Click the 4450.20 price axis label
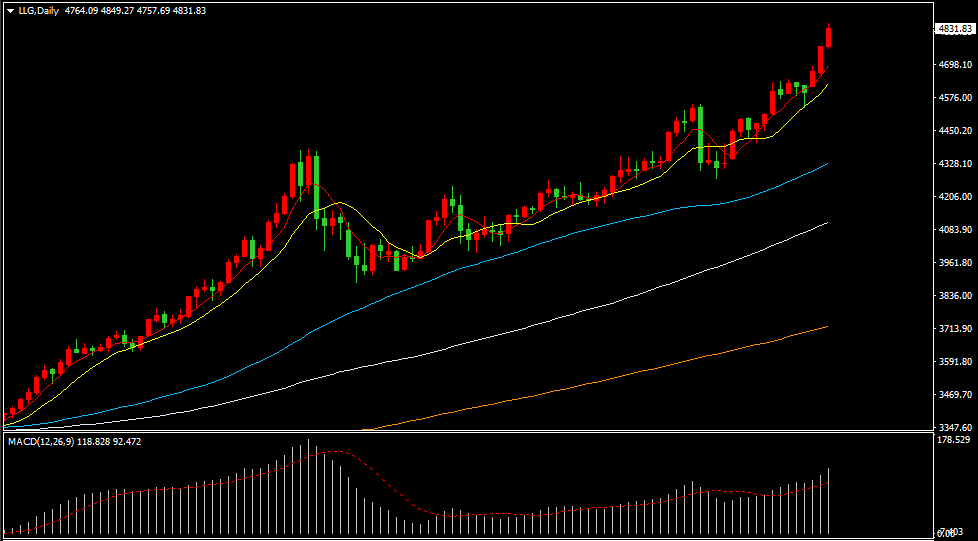This screenshot has width=978, height=541. pyautogui.click(x=954, y=131)
